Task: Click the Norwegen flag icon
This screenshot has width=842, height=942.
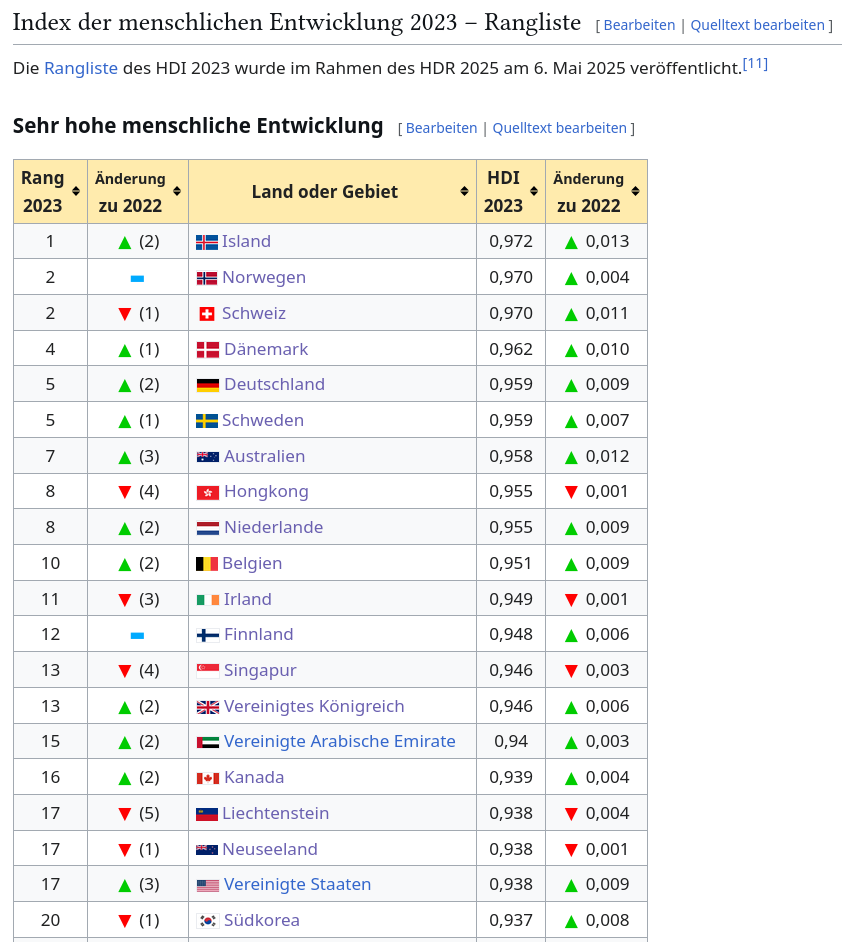Action: pos(207,278)
